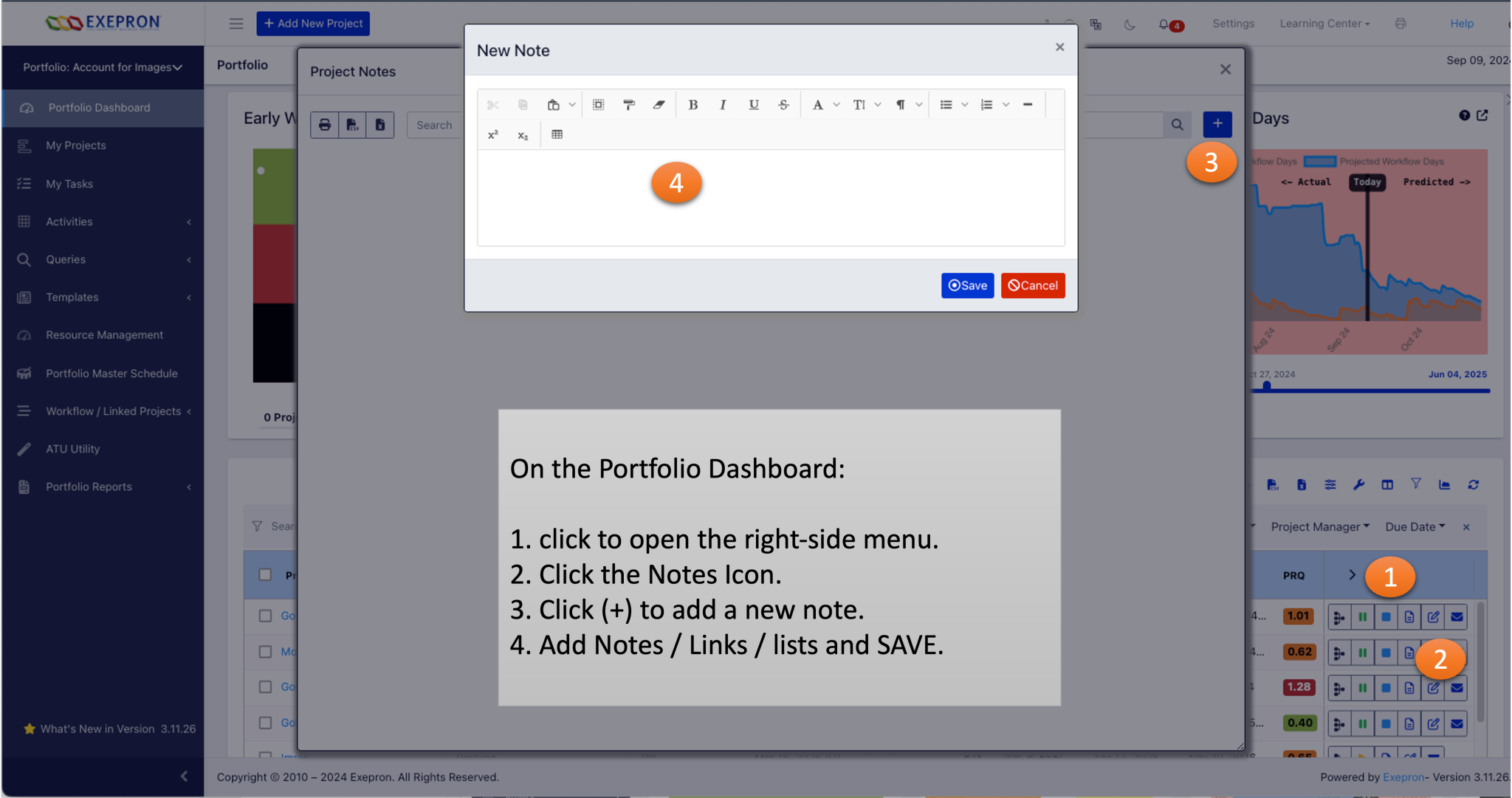Toggle the hamburger sidebar menu

coord(236,24)
